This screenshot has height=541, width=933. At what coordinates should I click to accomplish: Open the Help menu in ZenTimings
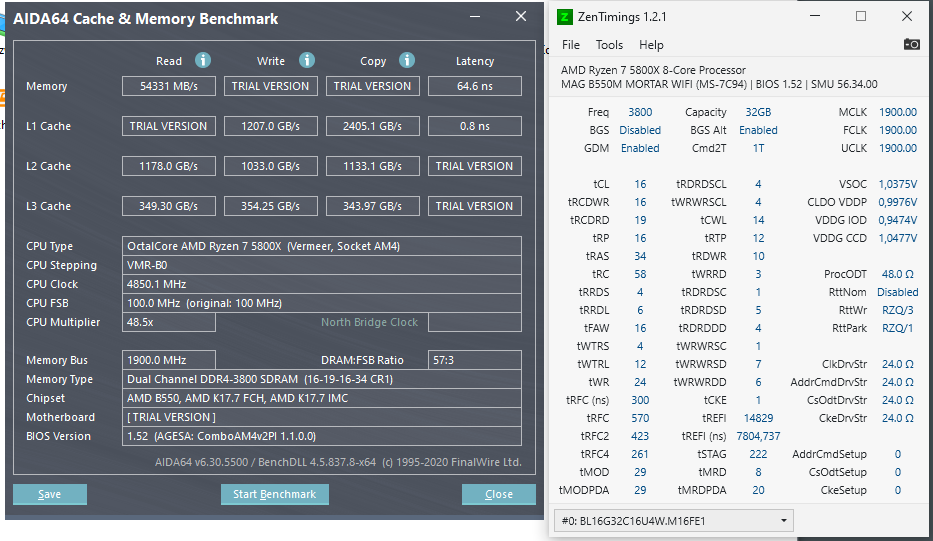(651, 45)
